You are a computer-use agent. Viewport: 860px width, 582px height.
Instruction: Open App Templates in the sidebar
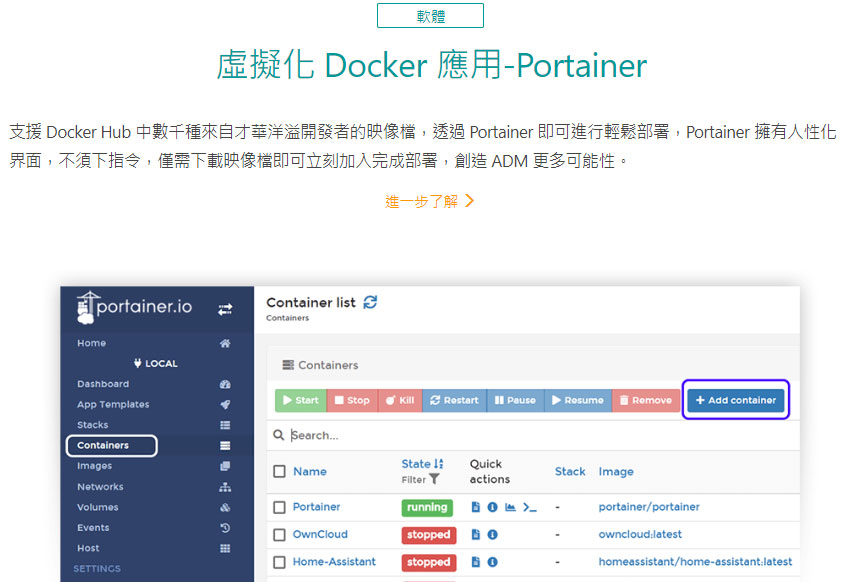click(113, 405)
